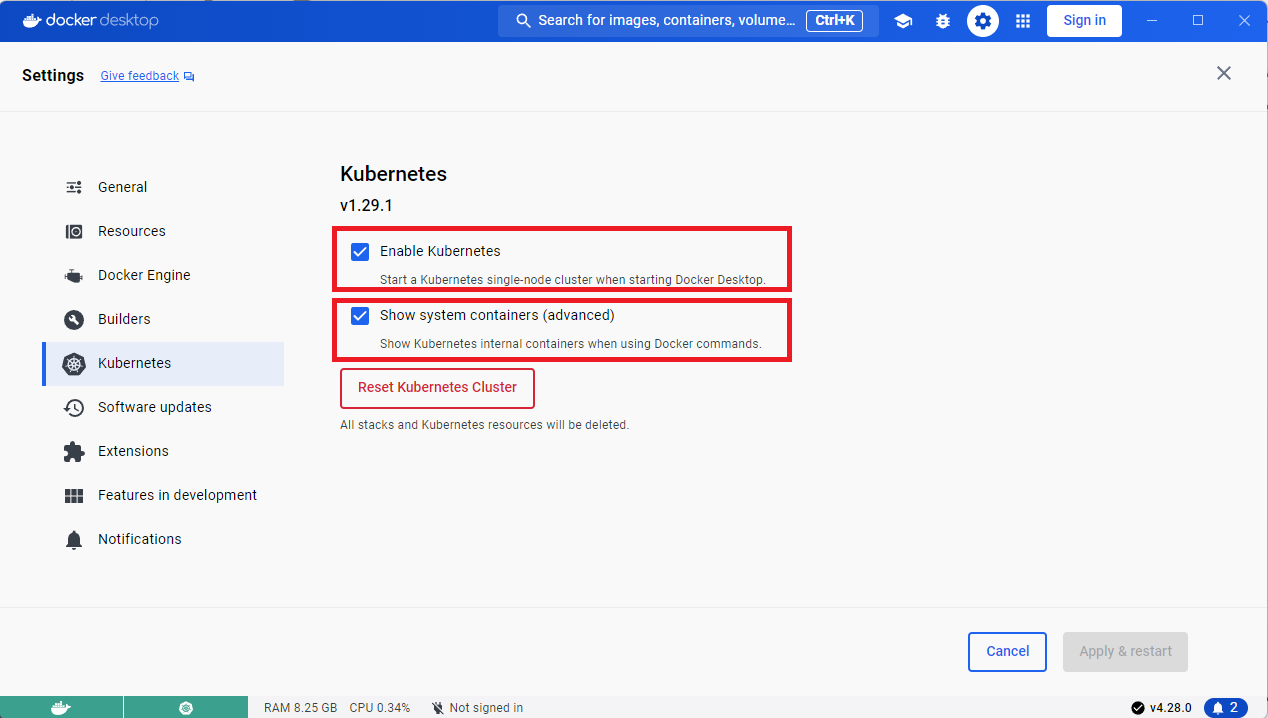Select the Builders settings section
The image size is (1268, 718).
[124, 319]
